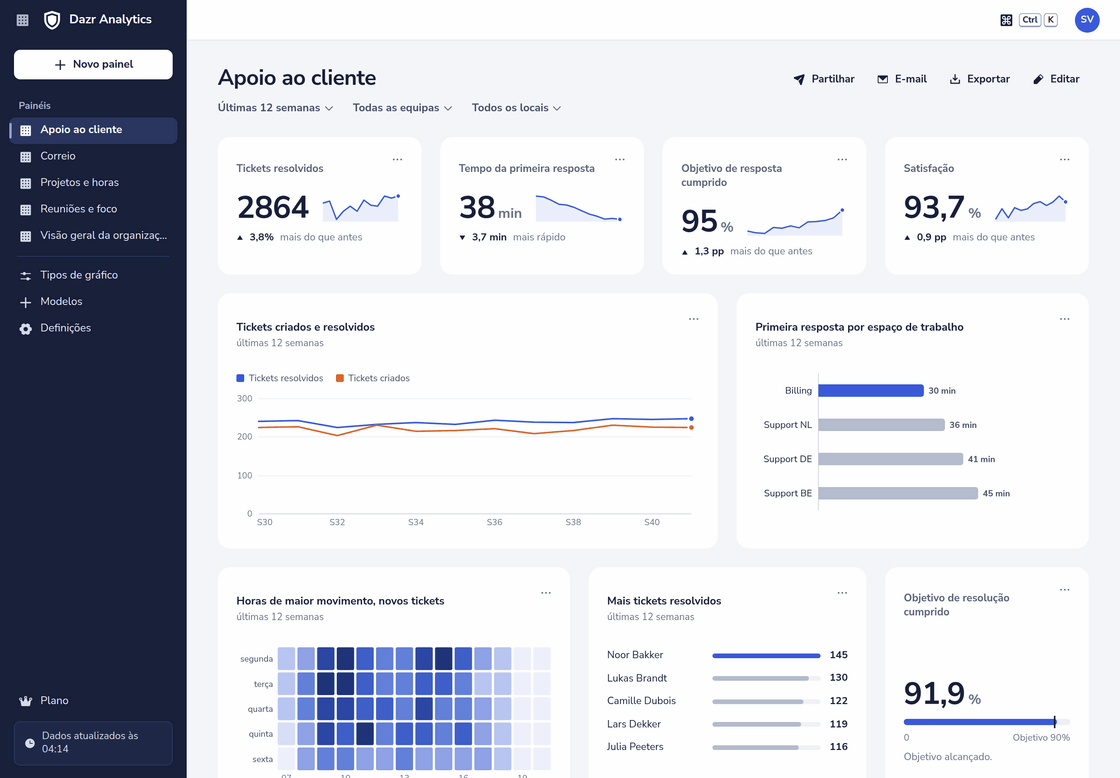Click the Apoio ao cliente page title
Viewport: 1120px width, 778px height.
coord(297,78)
